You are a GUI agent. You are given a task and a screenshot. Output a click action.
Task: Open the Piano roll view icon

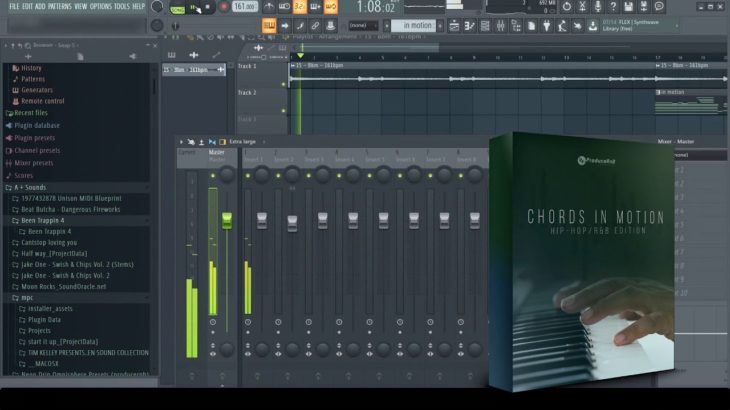click(x=469, y=26)
